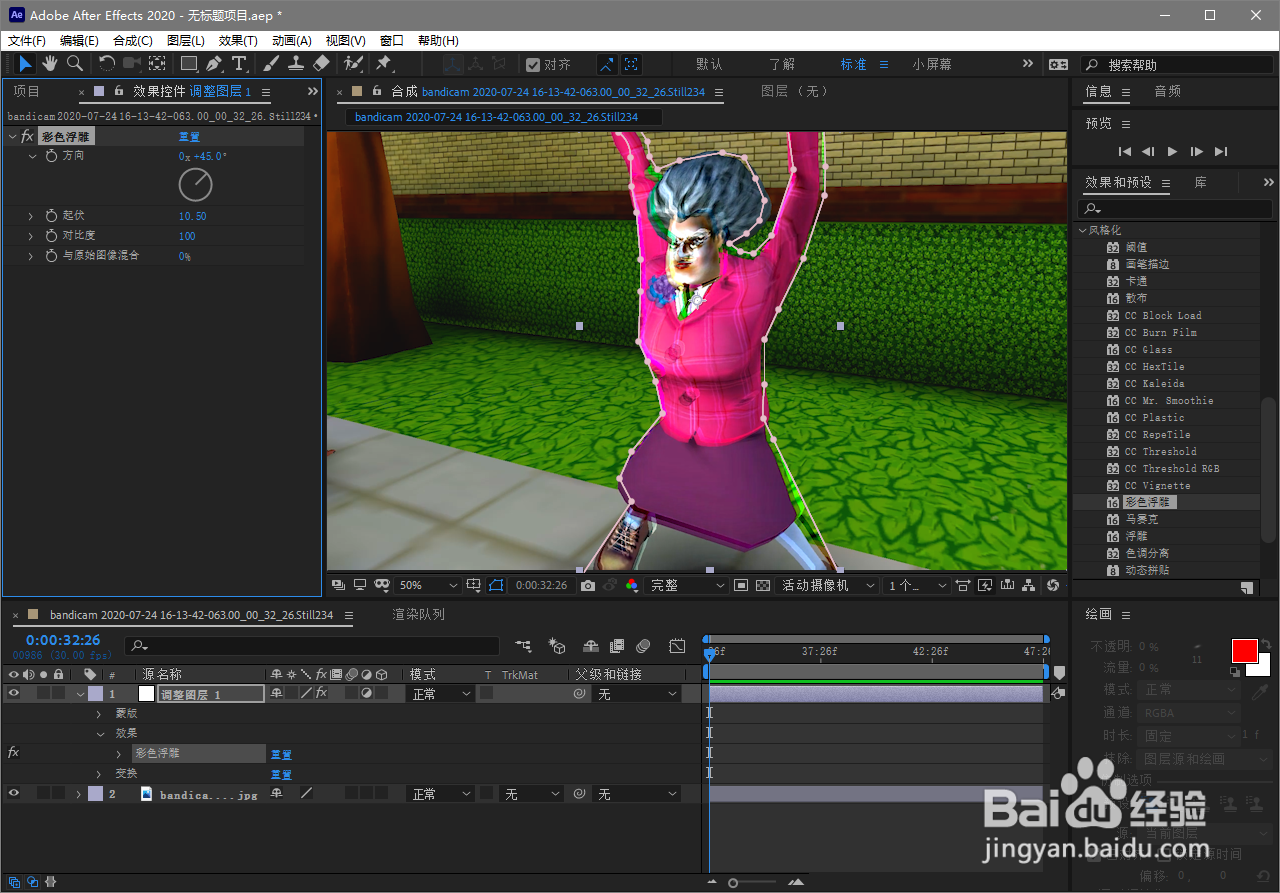Toggle frame blending for the timeline
The height and width of the screenshot is (893, 1280).
617,647
